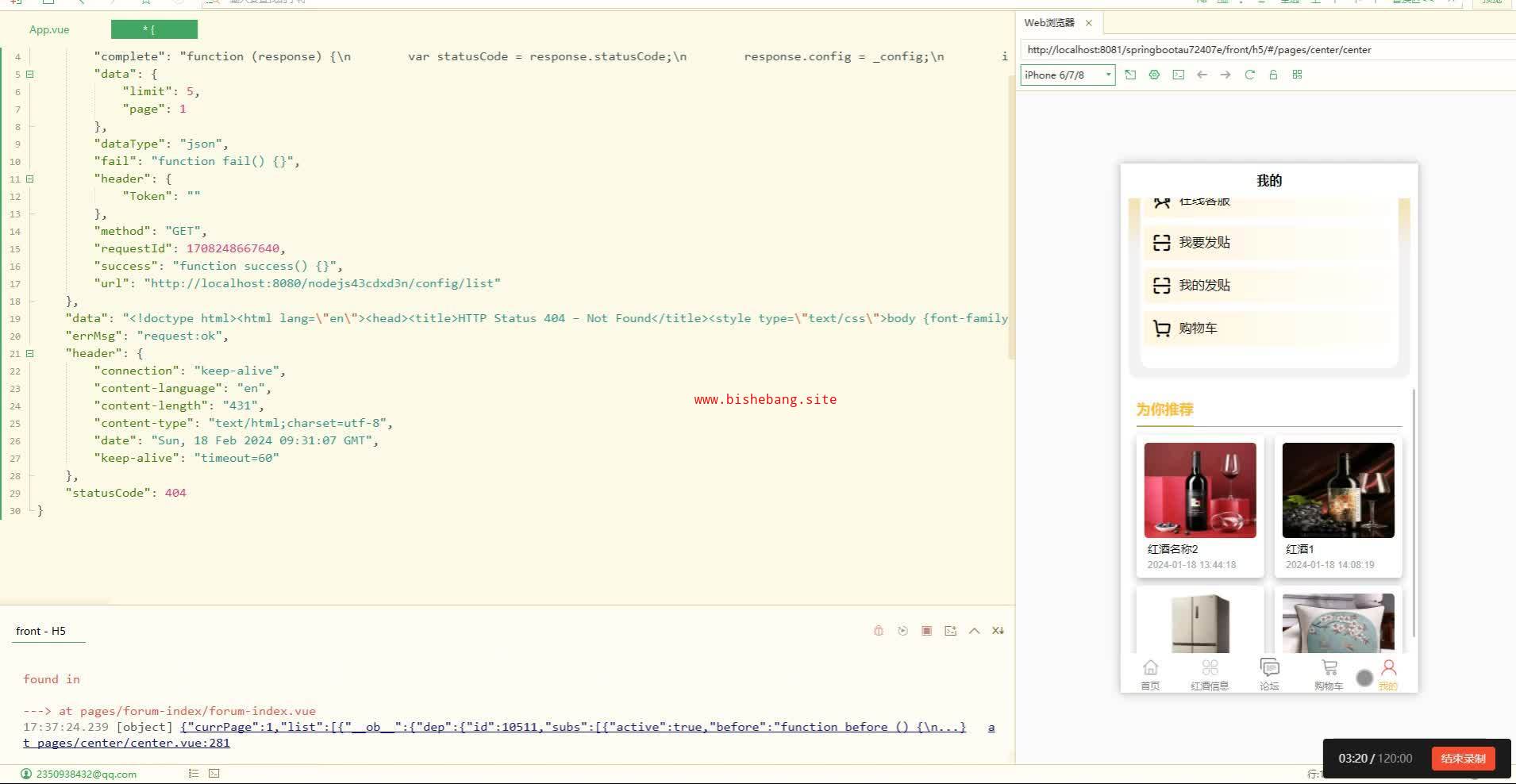Image resolution: width=1516 pixels, height=784 pixels.
Task: Open the pages/center/center.vue:281 console link
Action: pos(127,743)
